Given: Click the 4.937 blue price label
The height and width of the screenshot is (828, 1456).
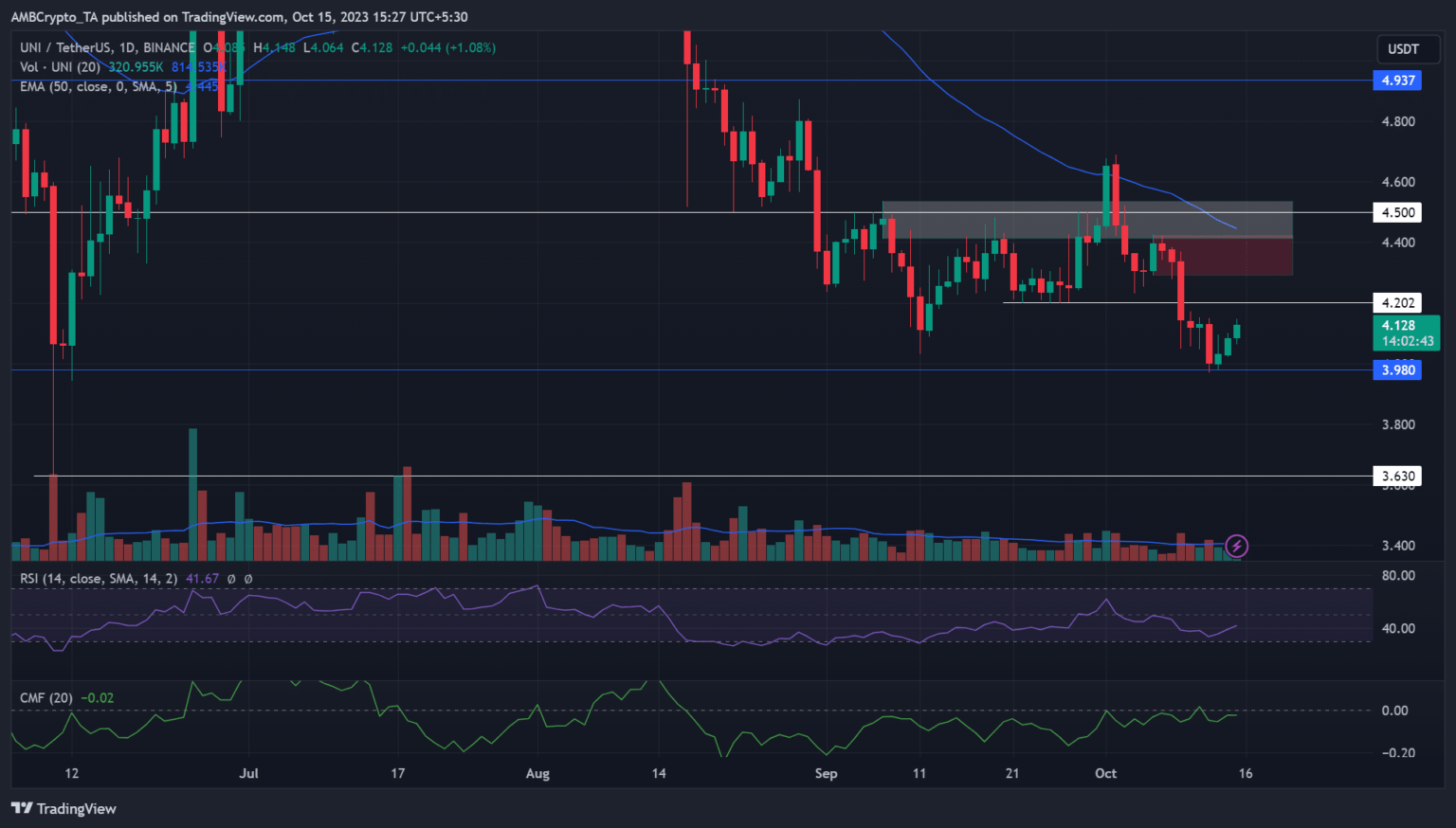Looking at the screenshot, I should tap(1397, 81).
